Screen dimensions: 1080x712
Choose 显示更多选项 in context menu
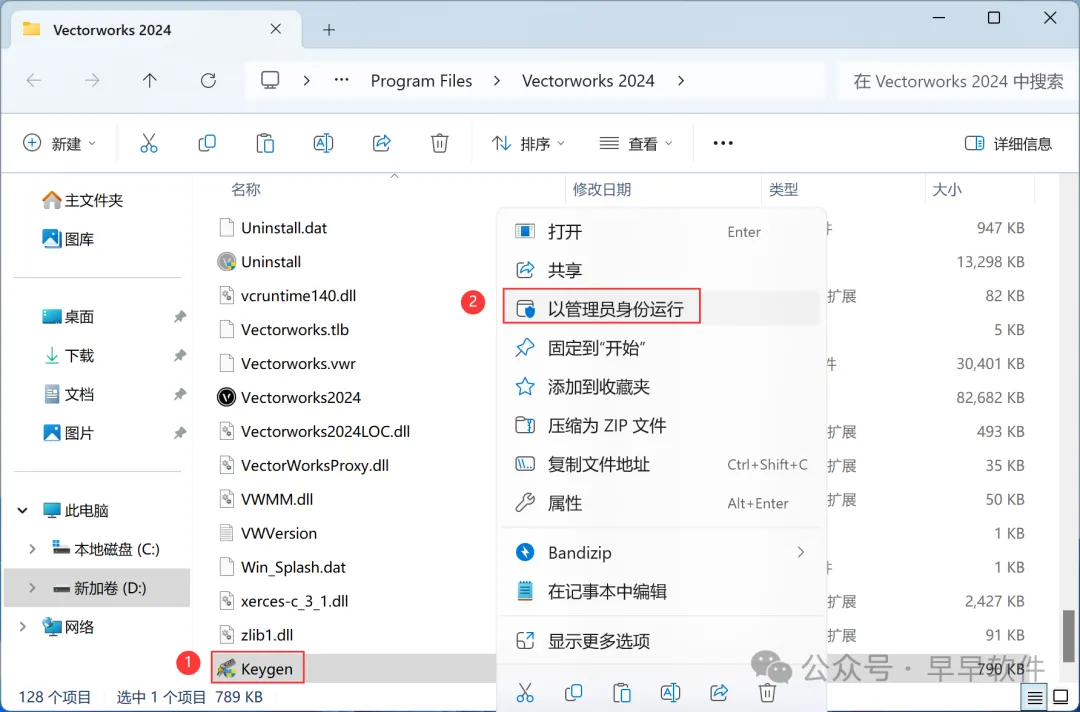click(x=661, y=641)
